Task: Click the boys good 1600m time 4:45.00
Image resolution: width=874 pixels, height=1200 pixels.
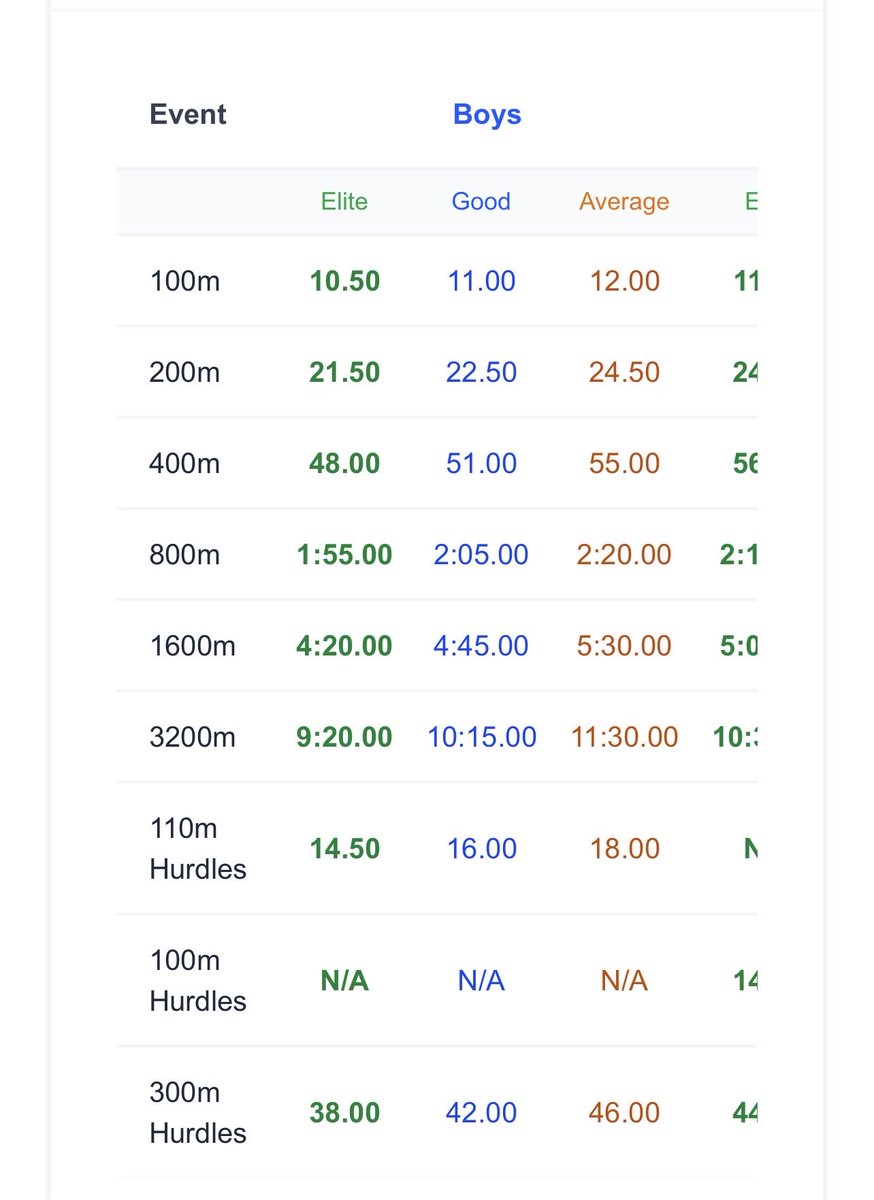Action: [481, 645]
